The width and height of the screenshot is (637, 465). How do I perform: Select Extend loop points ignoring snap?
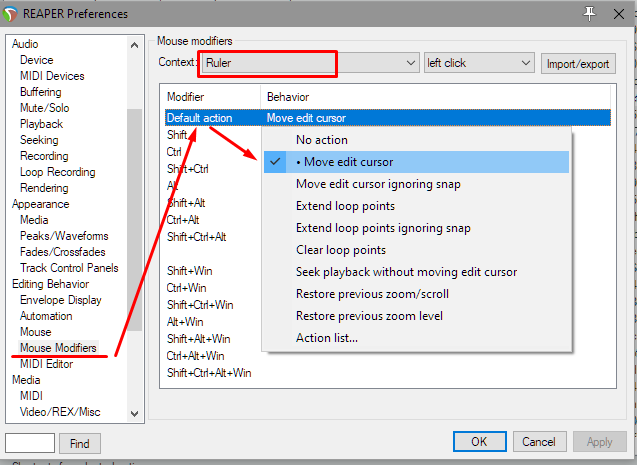(x=416, y=228)
